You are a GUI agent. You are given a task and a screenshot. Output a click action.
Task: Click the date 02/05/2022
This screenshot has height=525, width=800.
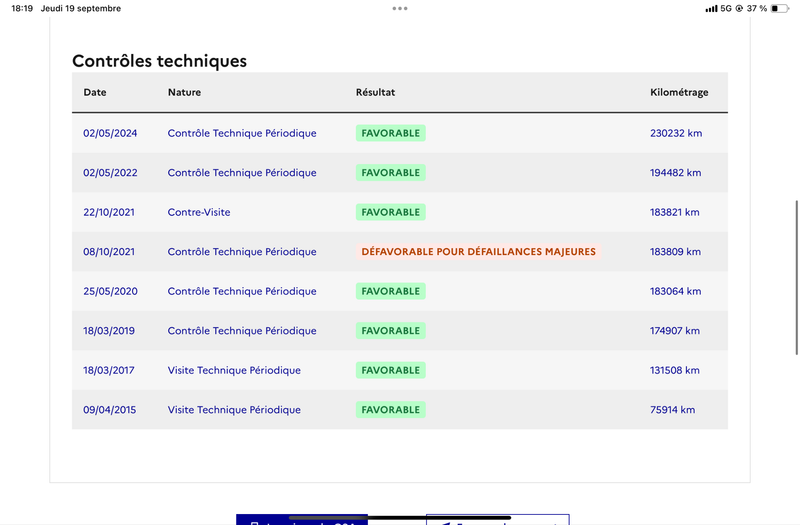[x=110, y=173]
